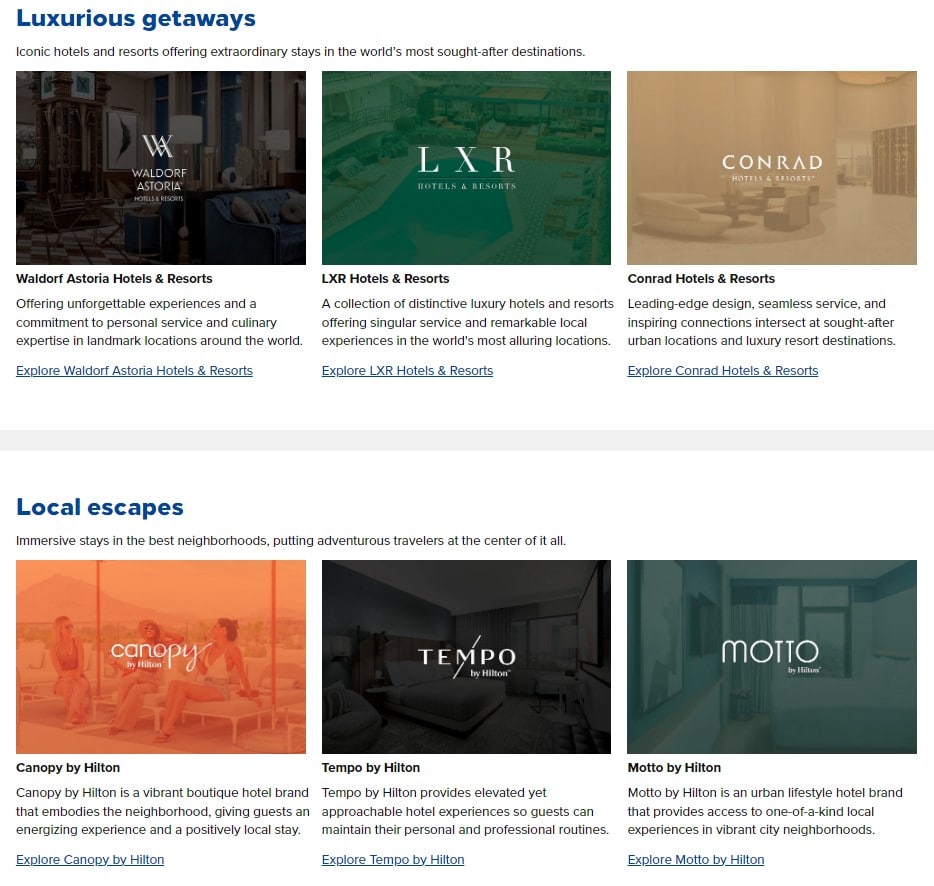Click description 'A collection of distinctive luxury hotels'

[x=468, y=322]
